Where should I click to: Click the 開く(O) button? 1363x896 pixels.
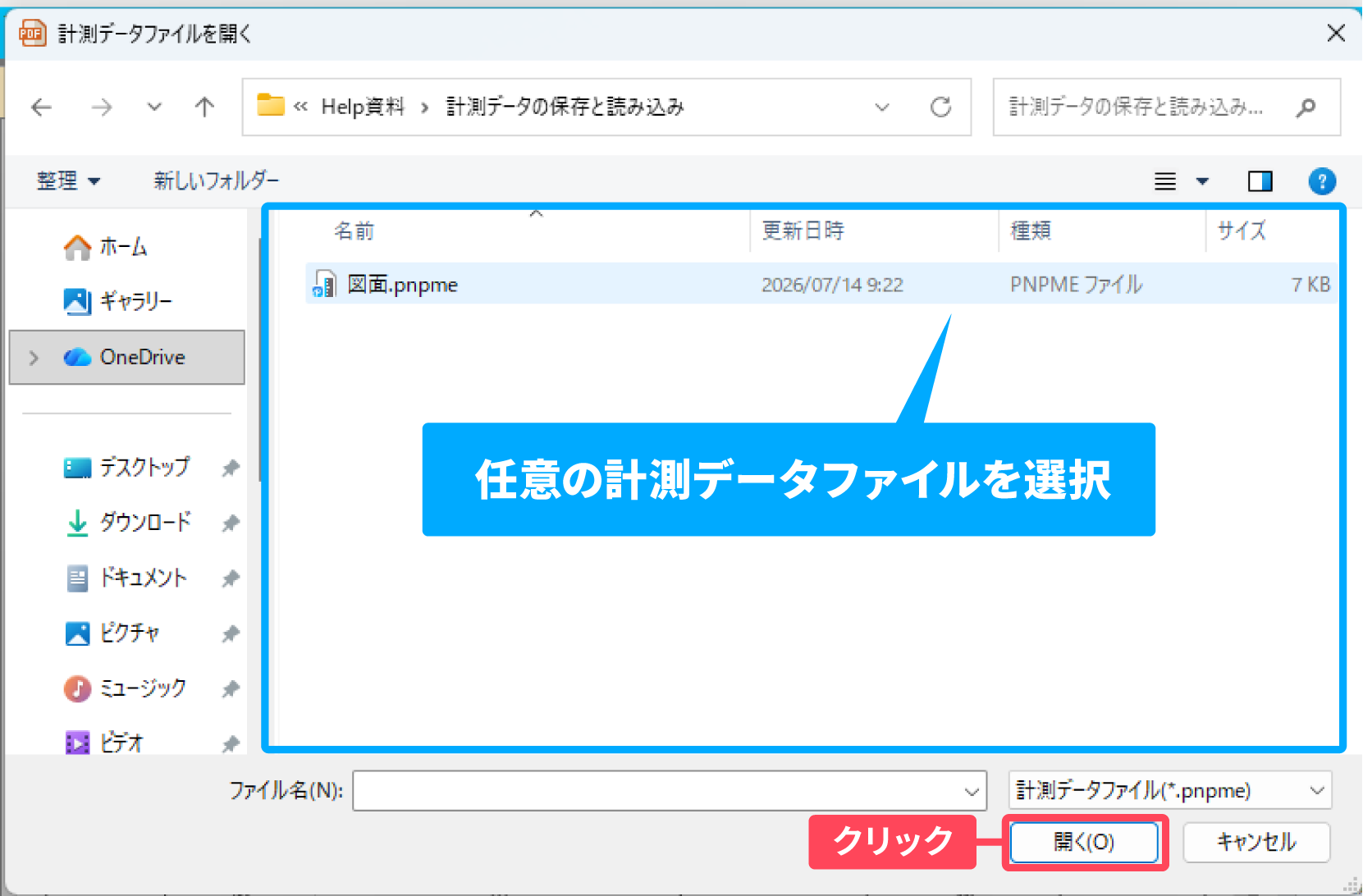tap(1084, 842)
